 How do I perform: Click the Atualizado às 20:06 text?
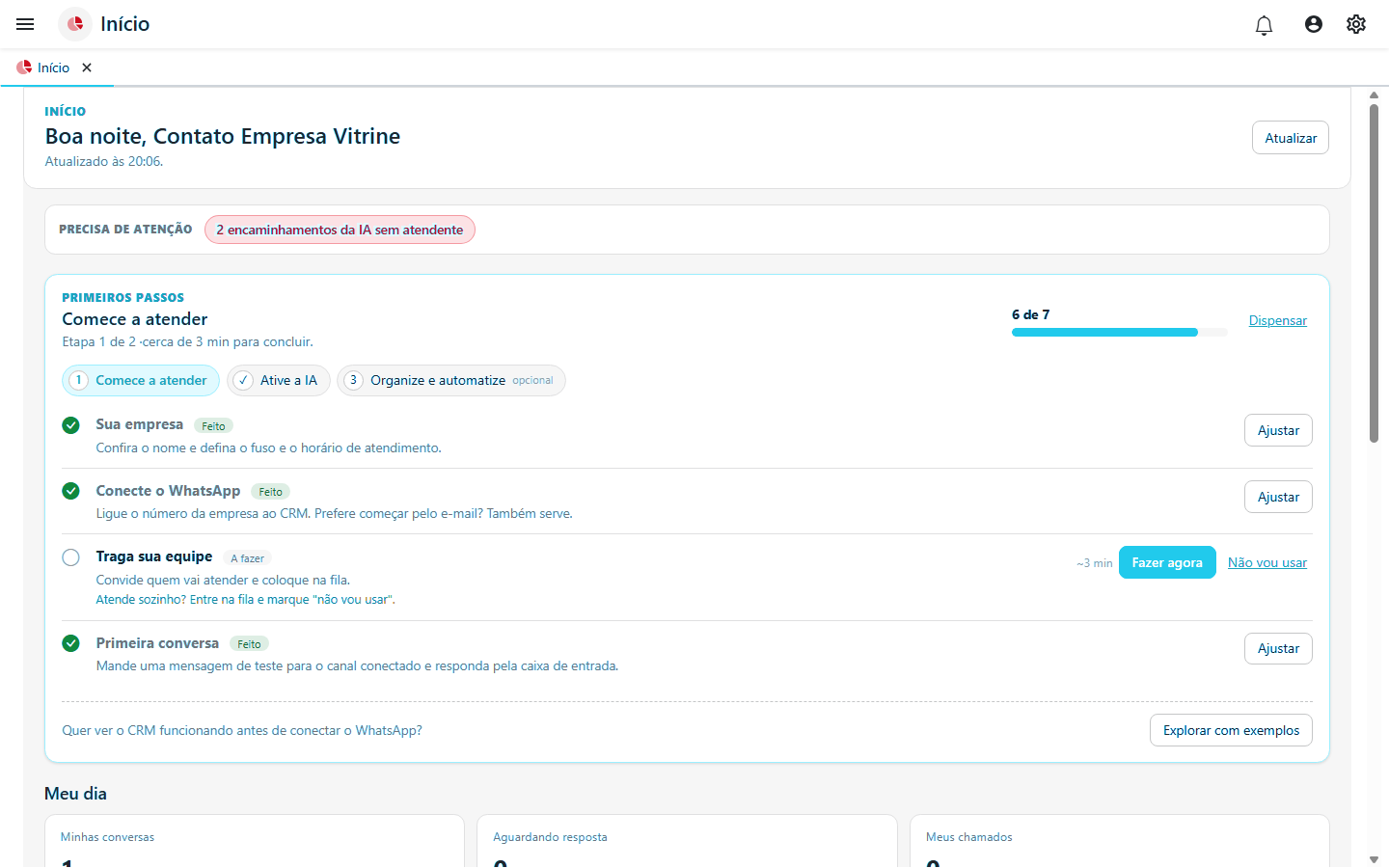[104, 161]
